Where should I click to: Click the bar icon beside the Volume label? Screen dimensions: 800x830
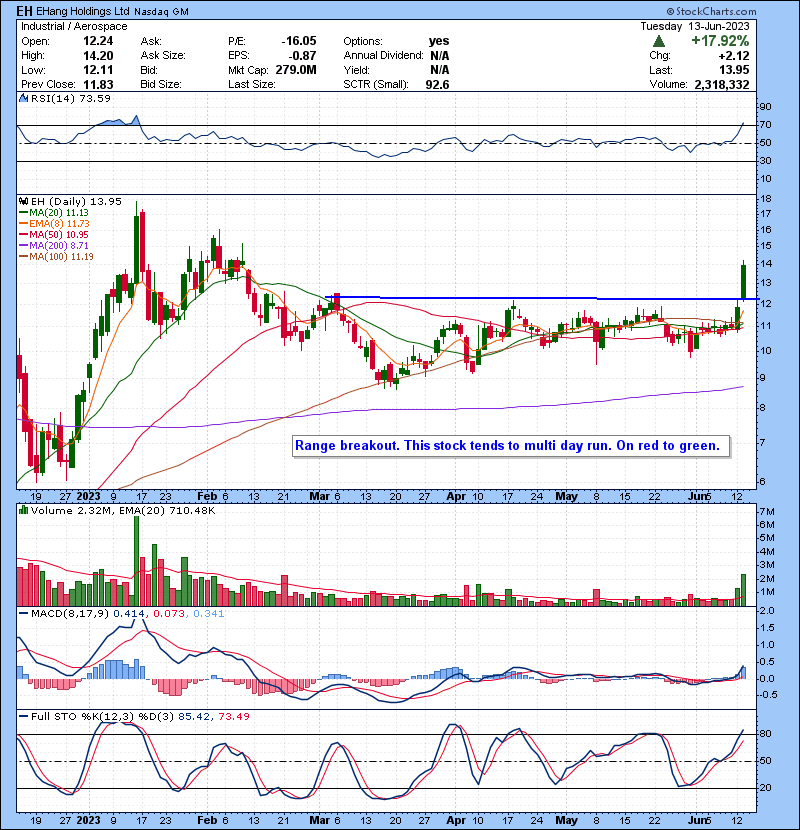tap(24, 510)
